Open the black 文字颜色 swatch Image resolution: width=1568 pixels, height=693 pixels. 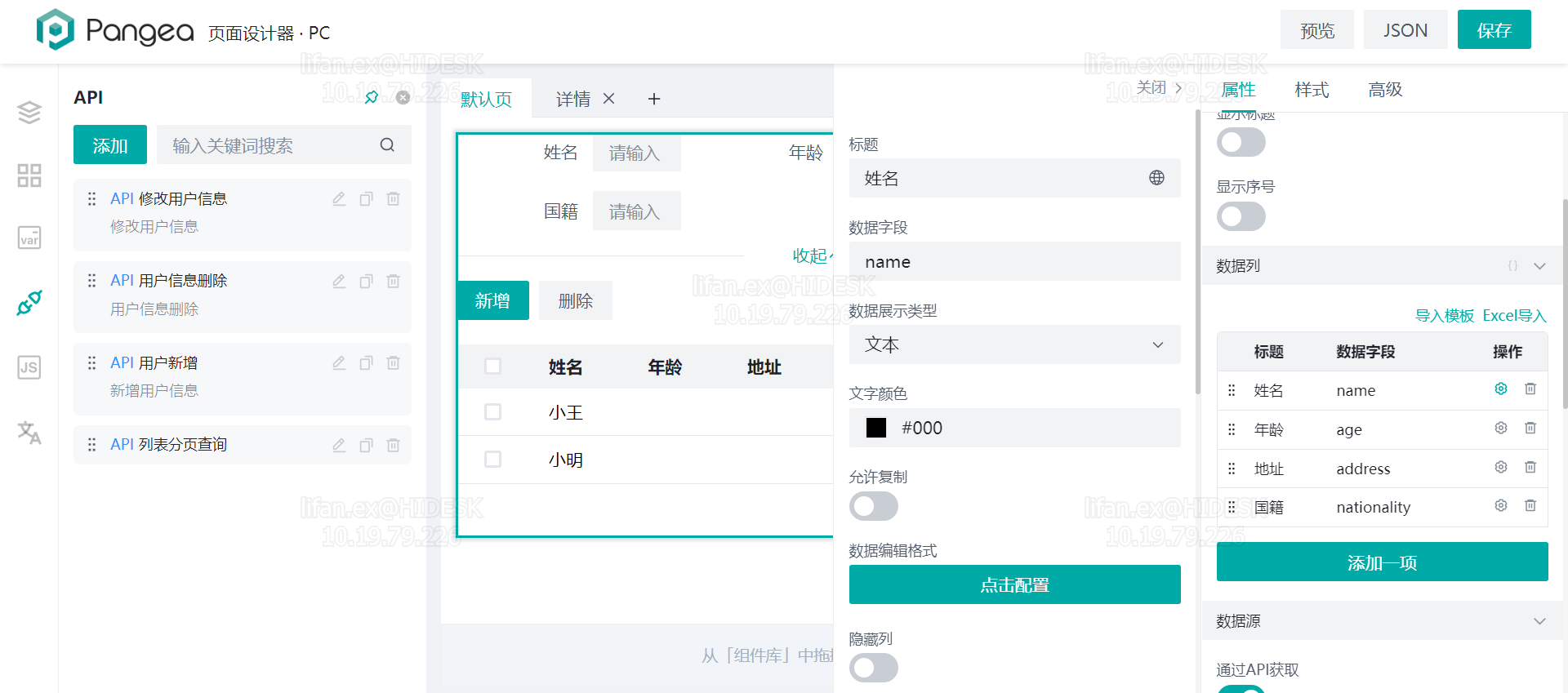pyautogui.click(x=875, y=428)
